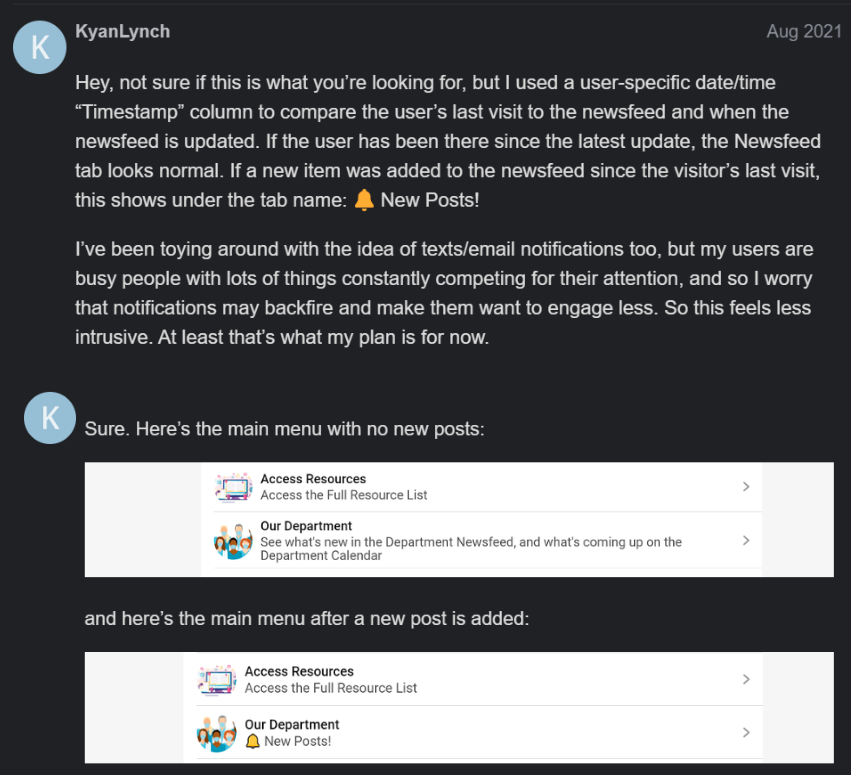851x775 pixels.
Task: Select the 'Access Resources' title in the no-new-posts menu
Action: pos(313,479)
